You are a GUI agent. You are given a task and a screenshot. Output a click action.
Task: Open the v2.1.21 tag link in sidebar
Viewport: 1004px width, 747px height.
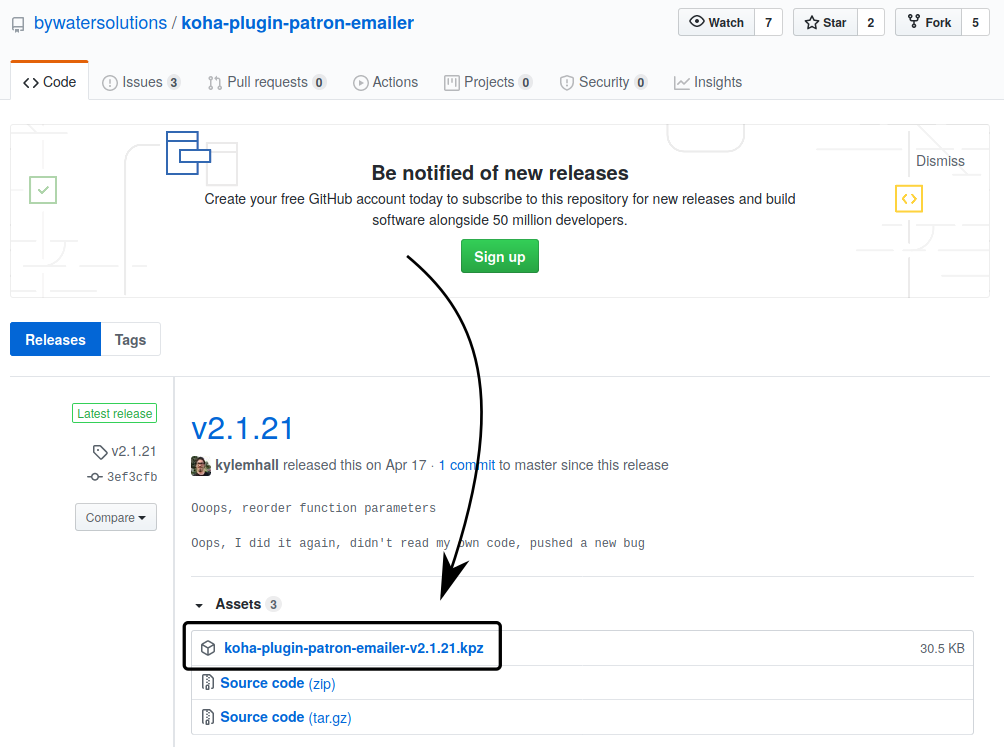125,451
